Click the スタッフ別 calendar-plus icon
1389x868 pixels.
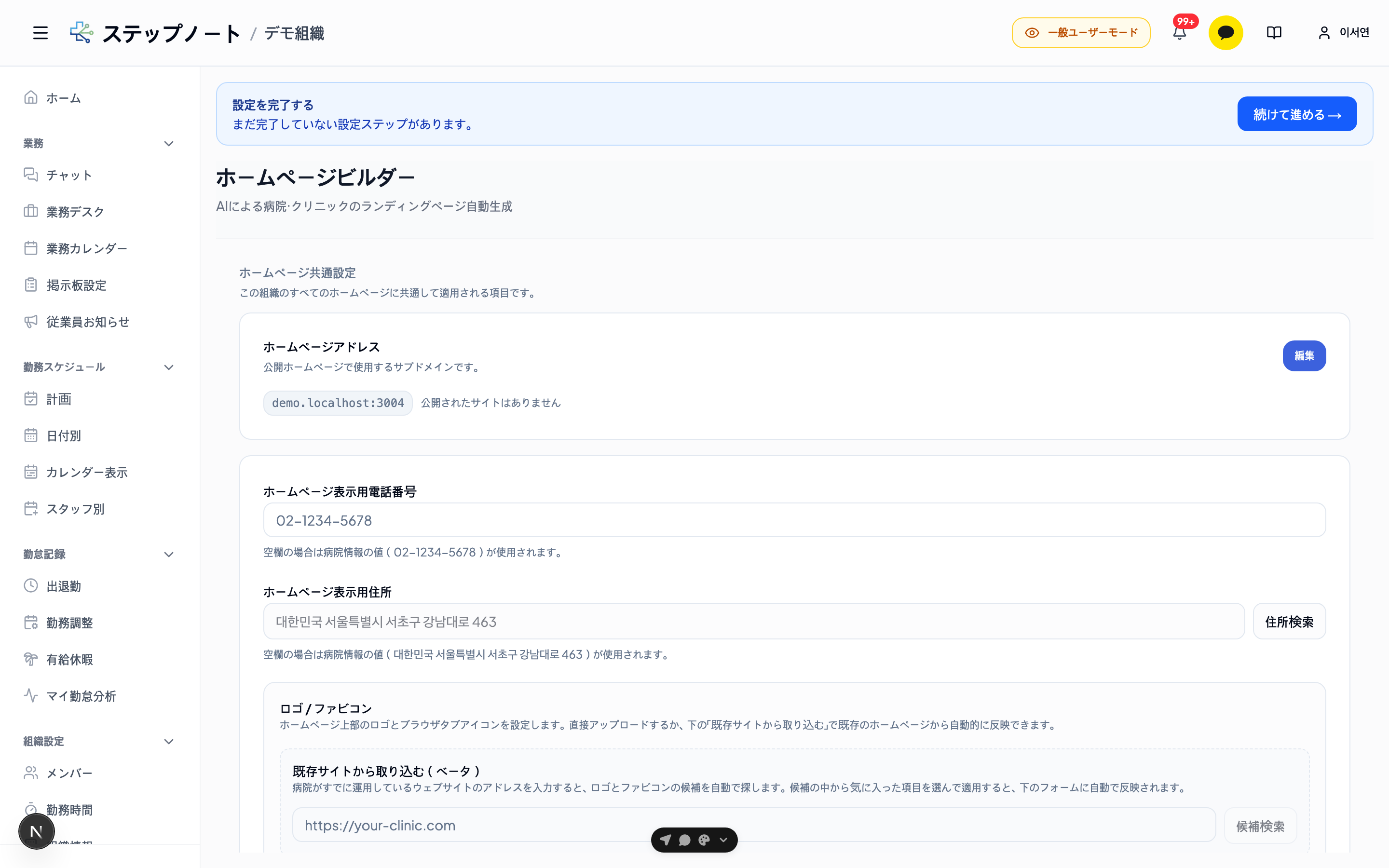tap(31, 509)
